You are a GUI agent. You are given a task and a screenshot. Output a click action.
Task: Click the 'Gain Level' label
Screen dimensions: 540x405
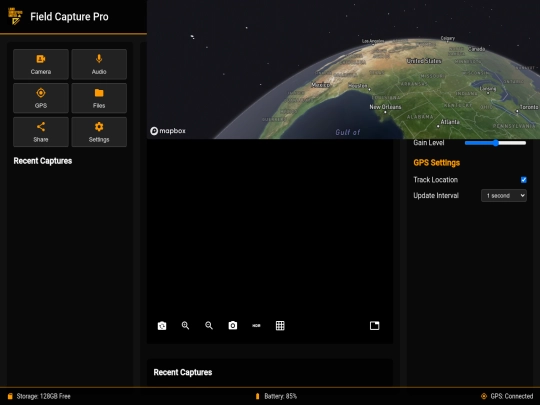[x=428, y=143]
